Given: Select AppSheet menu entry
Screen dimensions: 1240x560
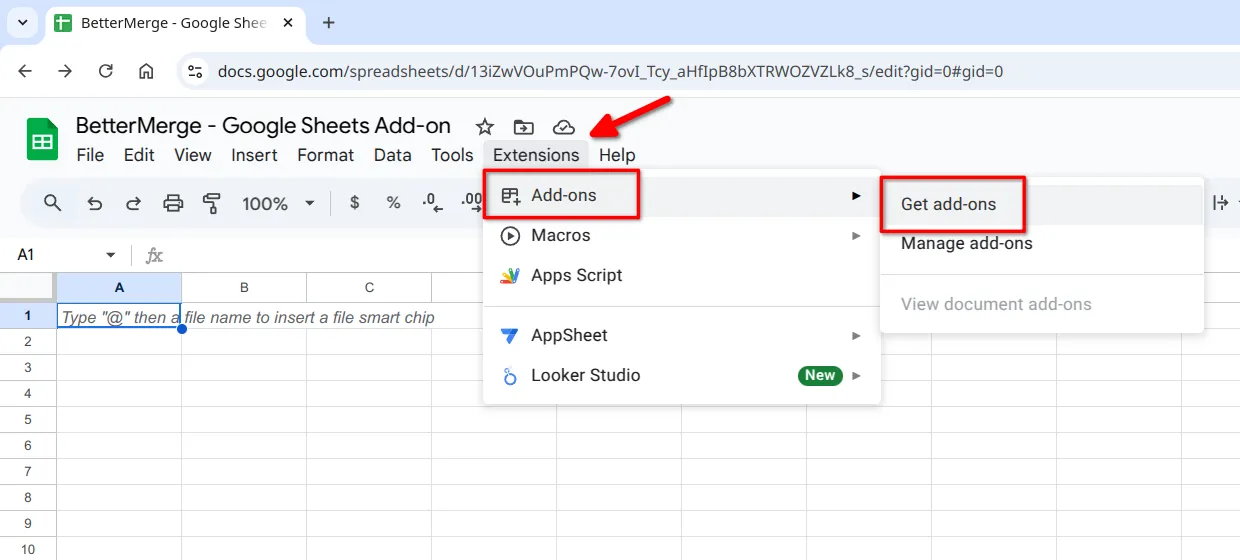Looking at the screenshot, I should (x=681, y=336).
